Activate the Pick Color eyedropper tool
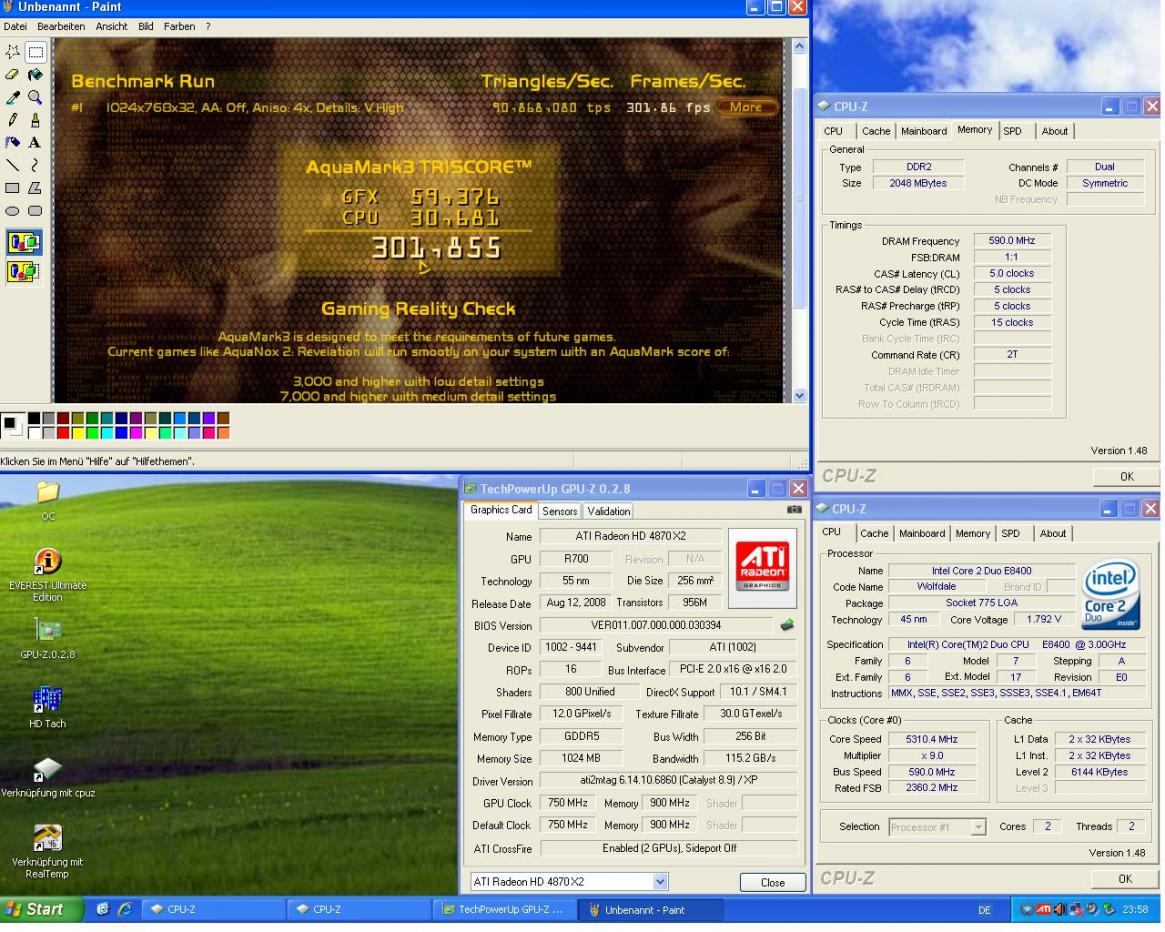This screenshot has height=932, width=1165. point(13,97)
